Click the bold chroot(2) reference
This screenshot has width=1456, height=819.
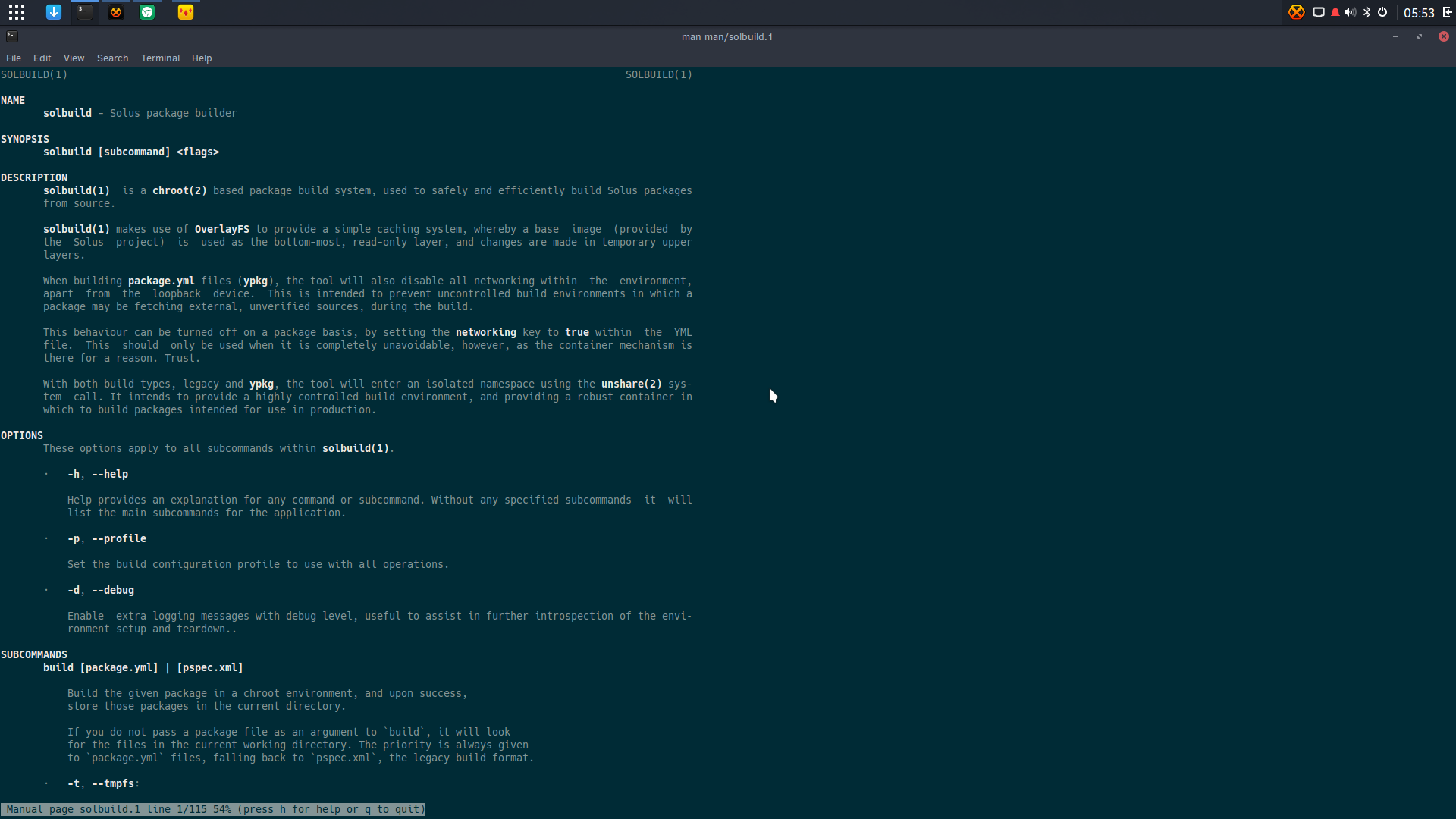180,190
